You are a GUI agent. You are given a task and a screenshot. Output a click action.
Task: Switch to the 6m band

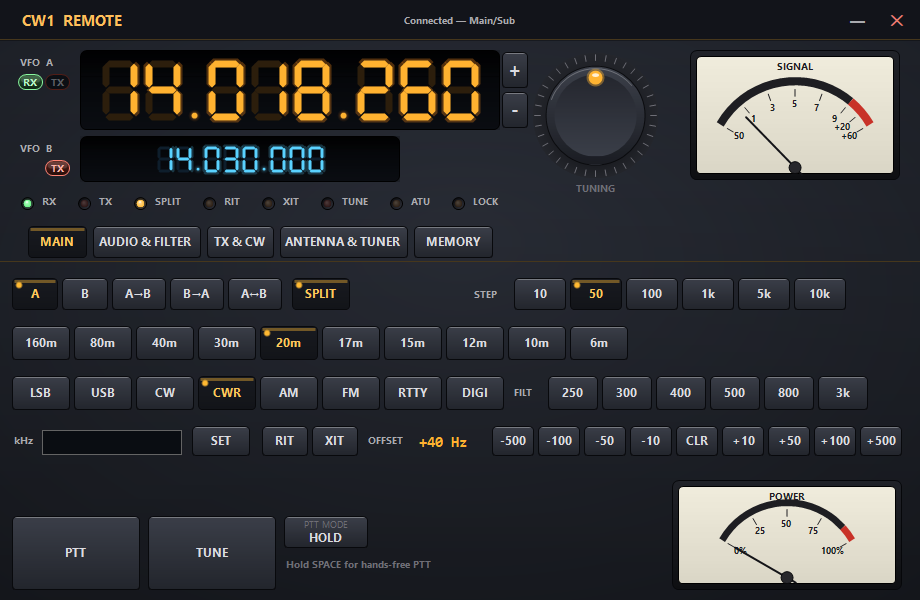598,343
